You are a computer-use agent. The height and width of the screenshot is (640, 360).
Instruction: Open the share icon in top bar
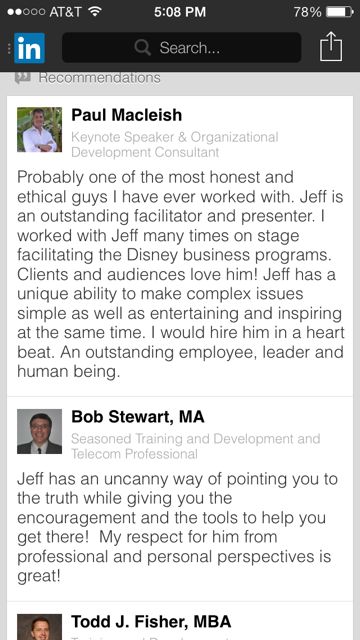pos(331,47)
